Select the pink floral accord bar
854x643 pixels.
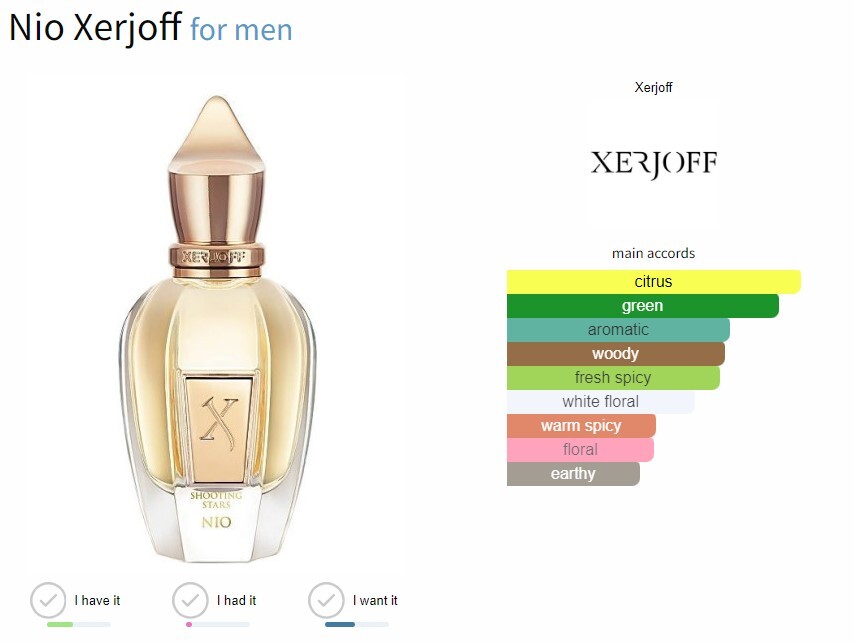pyautogui.click(x=580, y=449)
